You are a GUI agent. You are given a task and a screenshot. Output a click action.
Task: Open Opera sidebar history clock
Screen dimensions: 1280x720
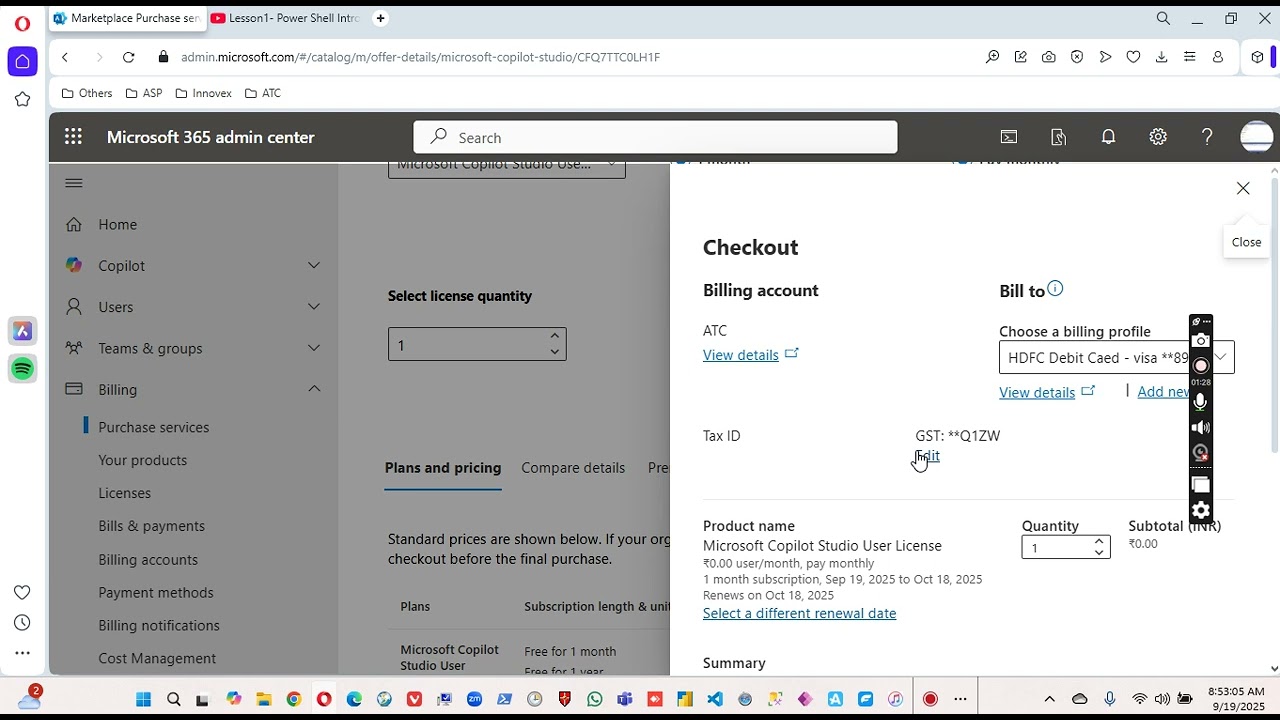pyautogui.click(x=22, y=623)
